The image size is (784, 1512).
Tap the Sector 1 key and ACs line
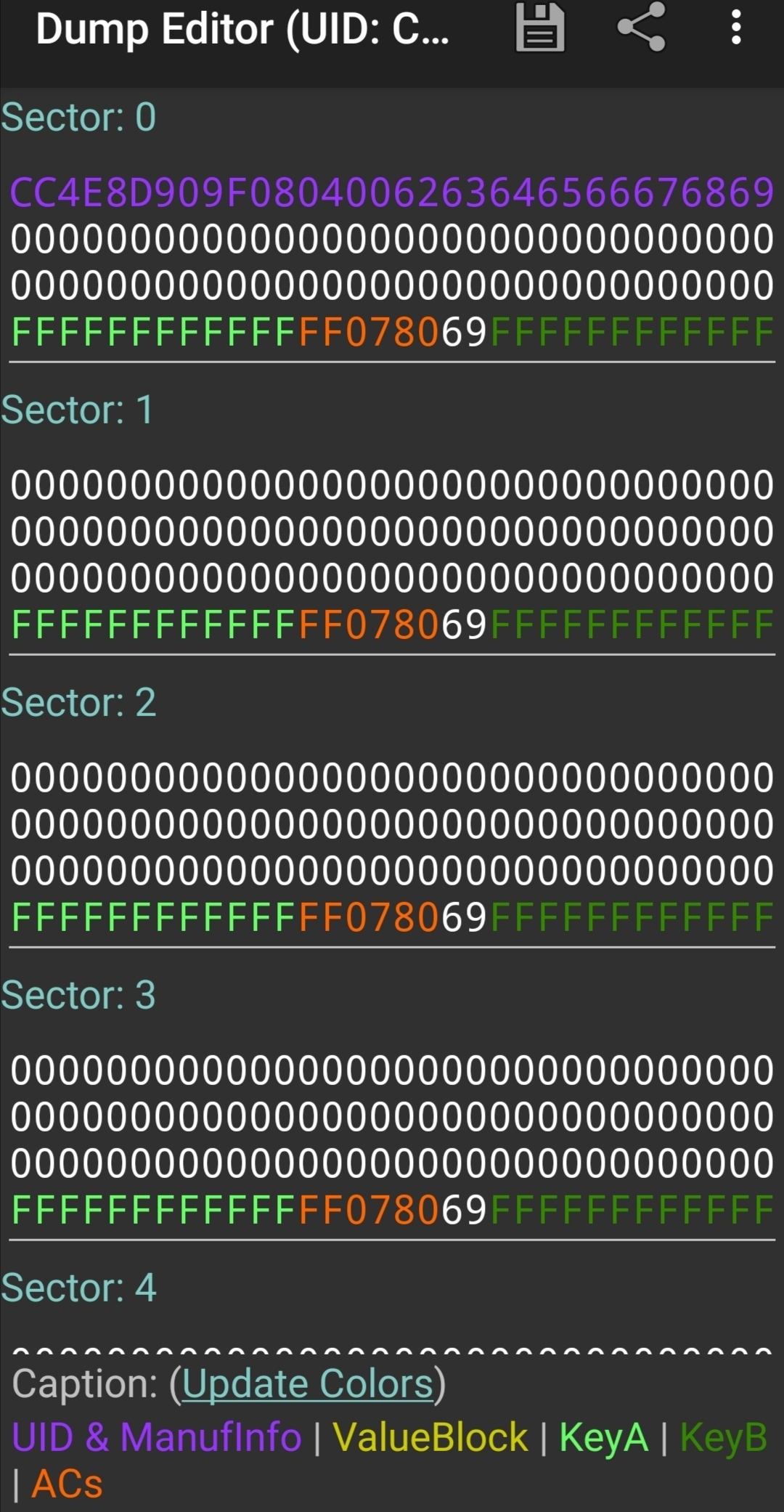392,625
